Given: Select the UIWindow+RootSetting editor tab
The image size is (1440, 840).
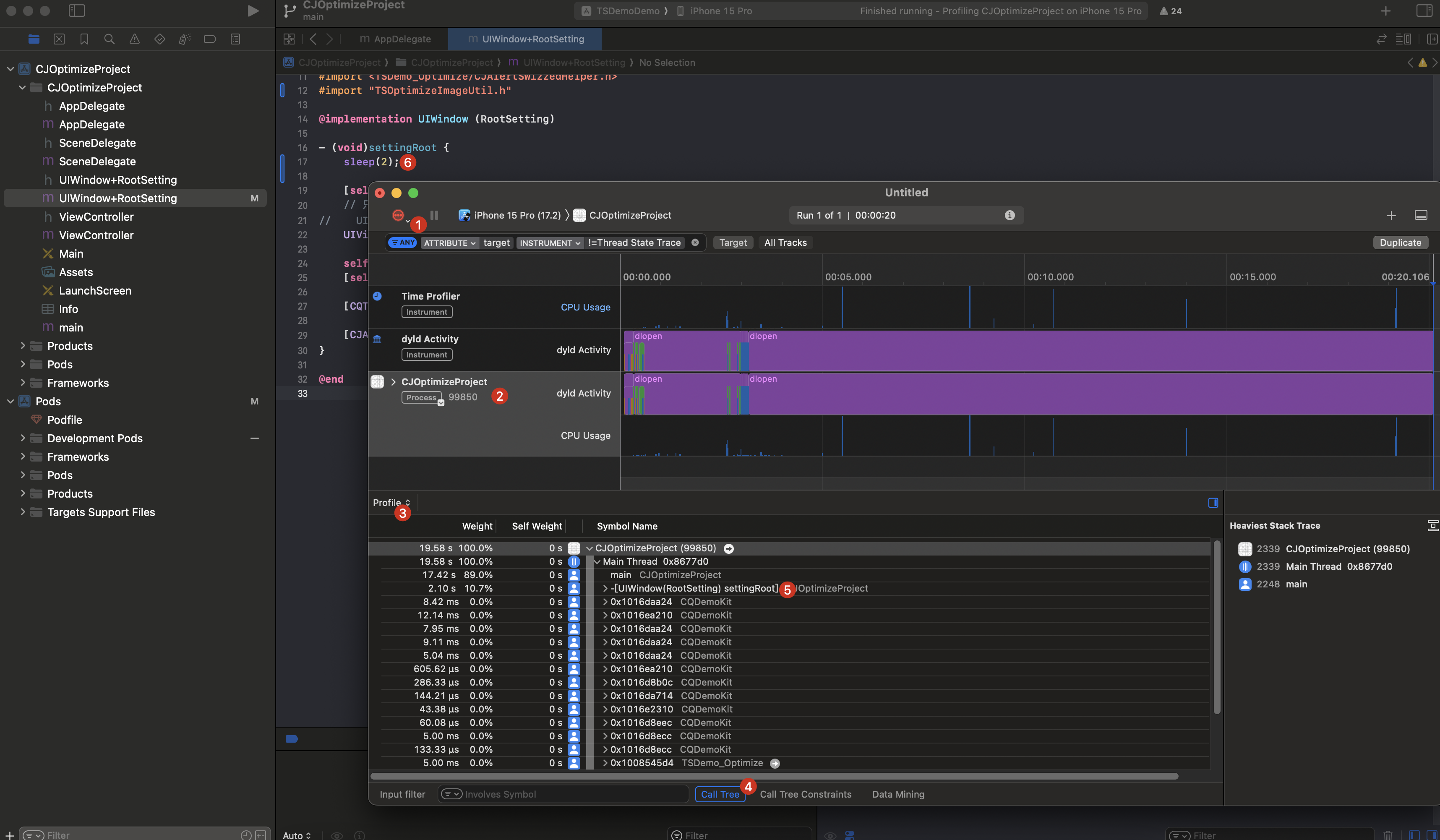Looking at the screenshot, I should (x=525, y=39).
